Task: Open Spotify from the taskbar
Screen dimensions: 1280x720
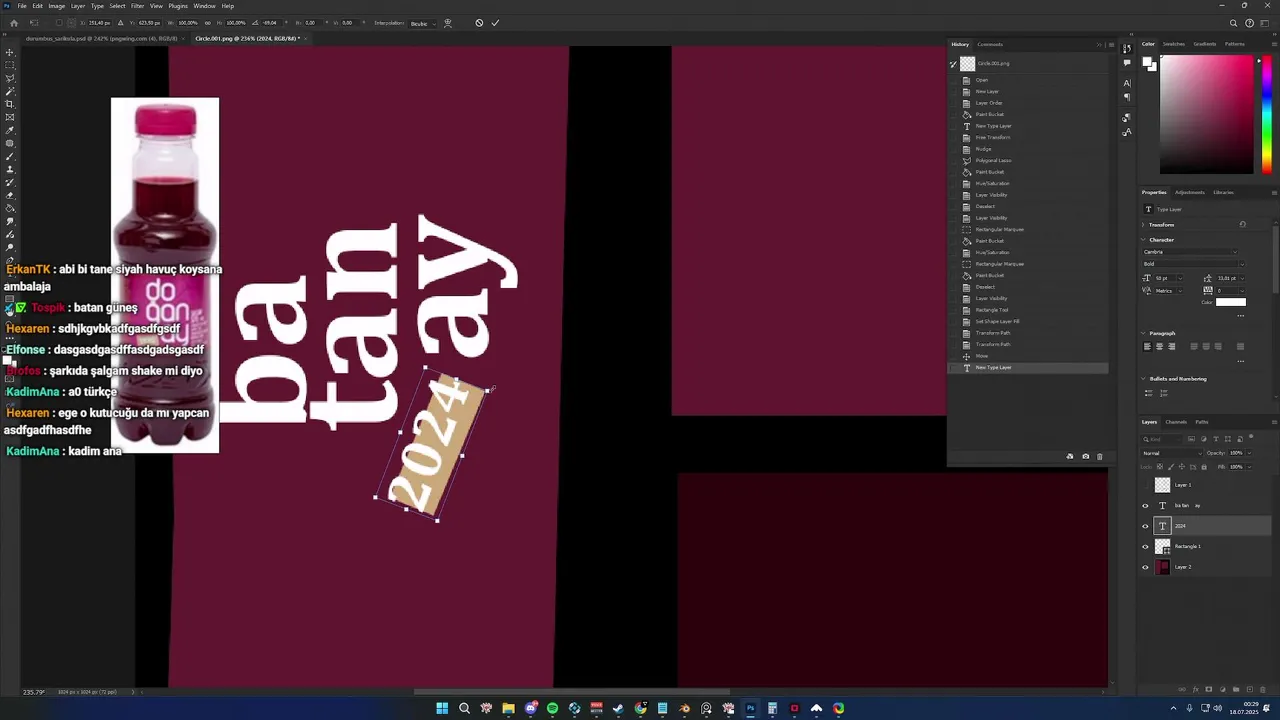Action: point(552,708)
